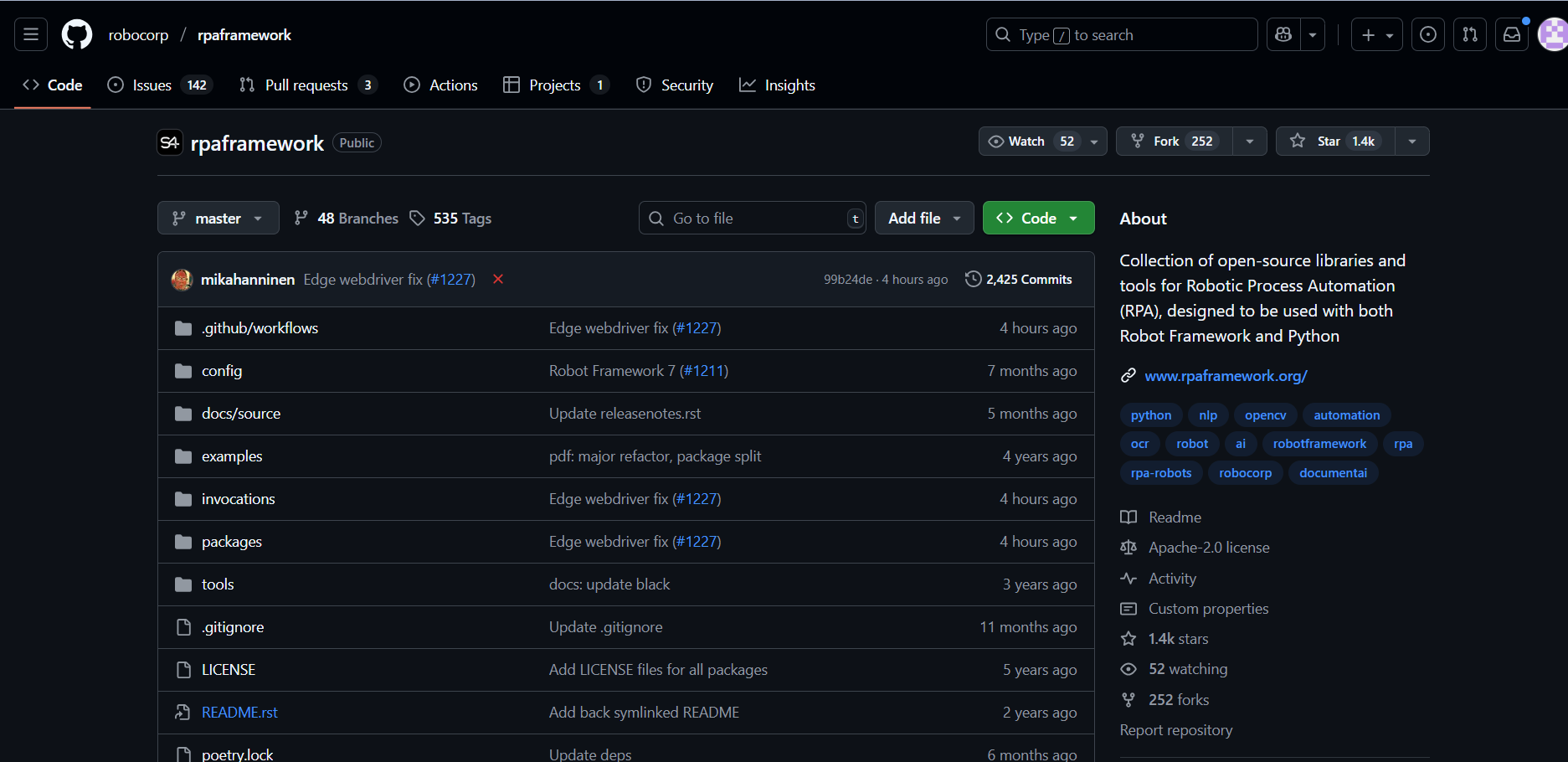Click the Watch button
1568x762 pixels.
point(1042,141)
